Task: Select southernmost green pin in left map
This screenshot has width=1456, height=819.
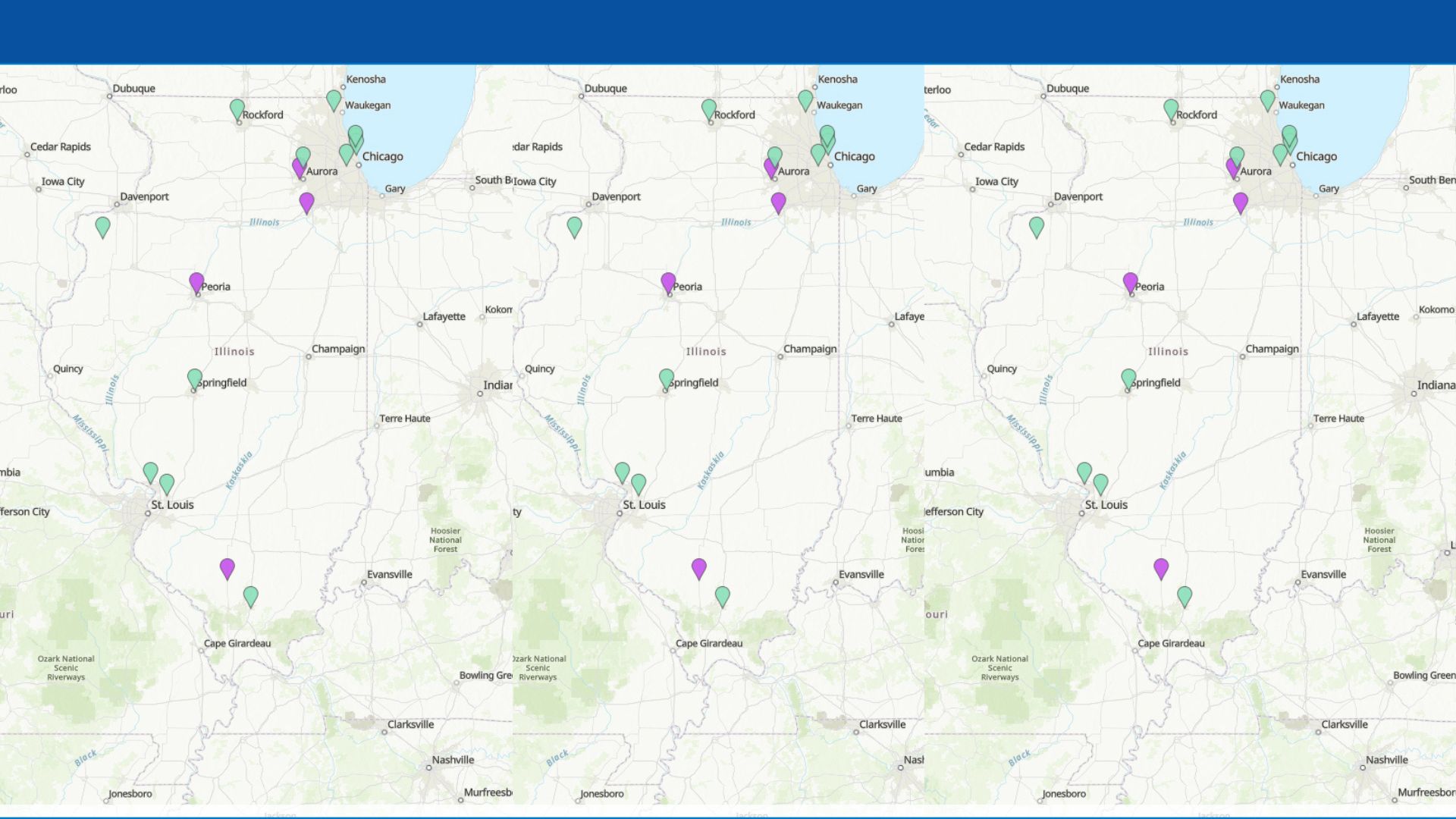Action: coord(251,597)
